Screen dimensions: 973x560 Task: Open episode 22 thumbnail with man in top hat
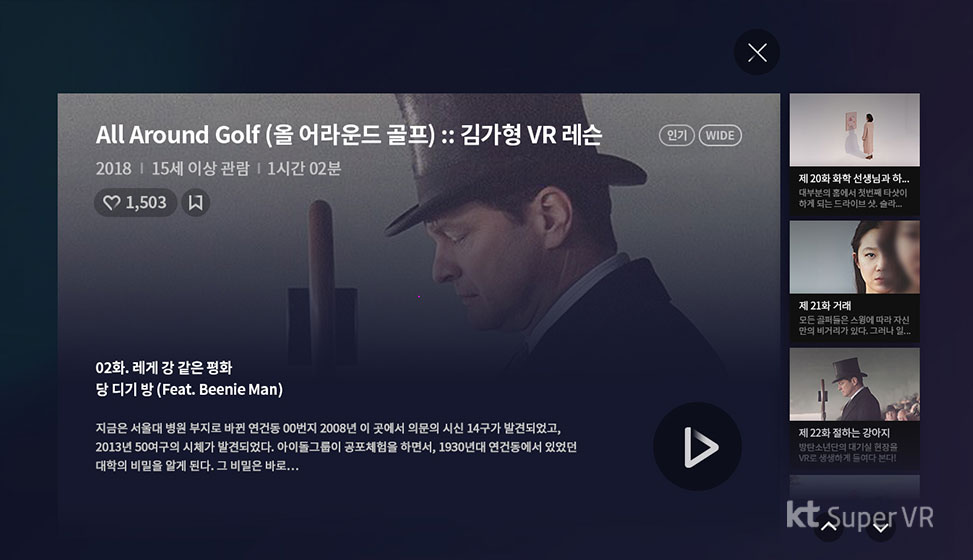[x=854, y=384]
